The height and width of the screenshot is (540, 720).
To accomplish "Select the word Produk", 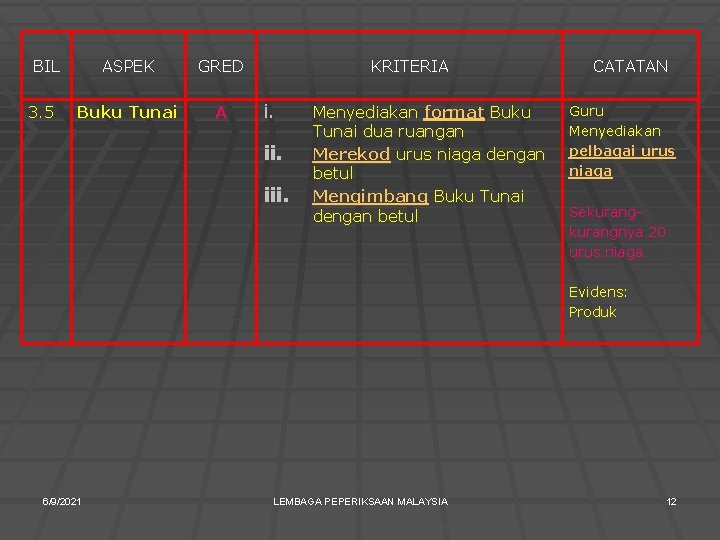I will (x=592, y=312).
